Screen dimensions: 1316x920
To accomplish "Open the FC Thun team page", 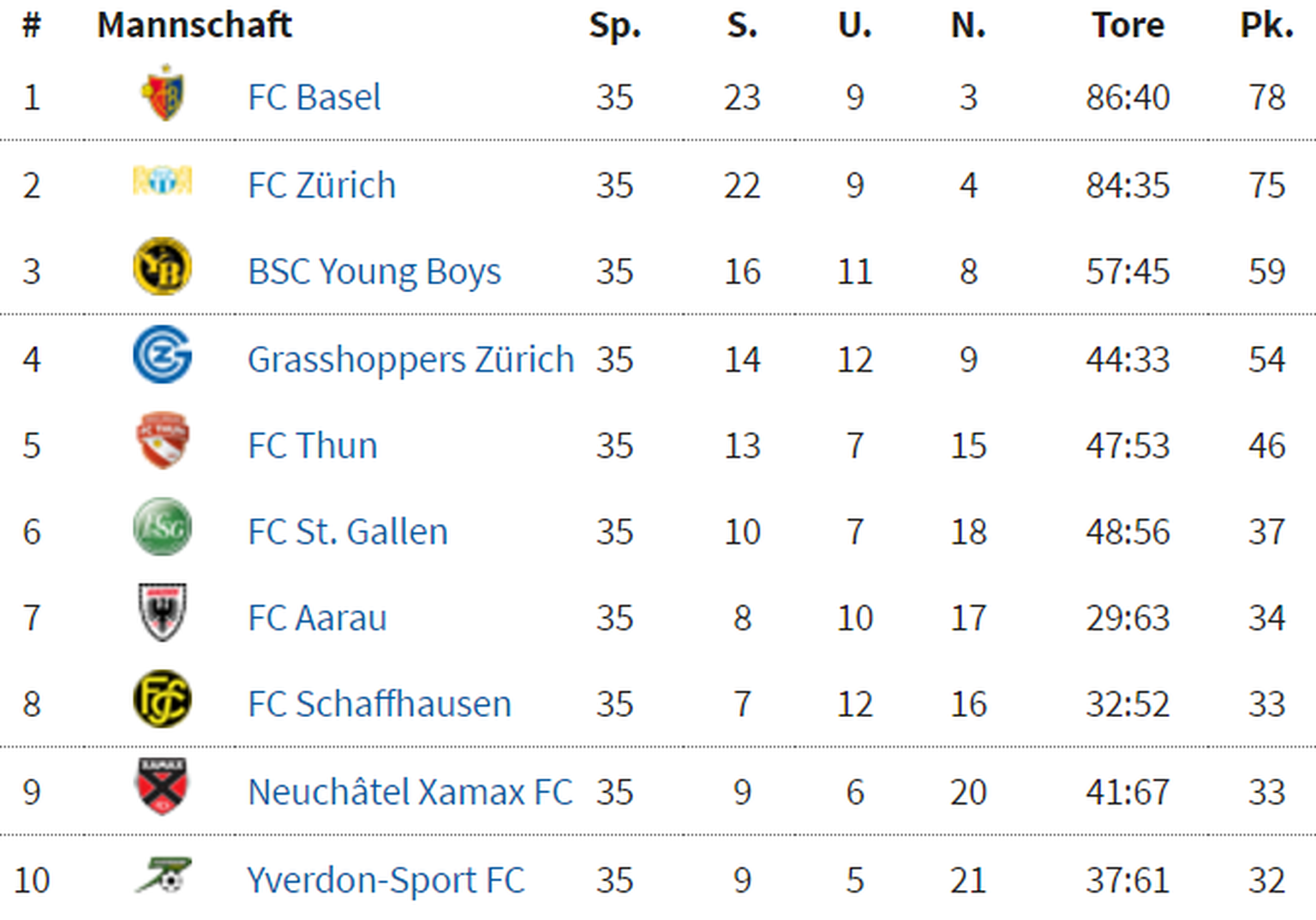I will (x=312, y=446).
